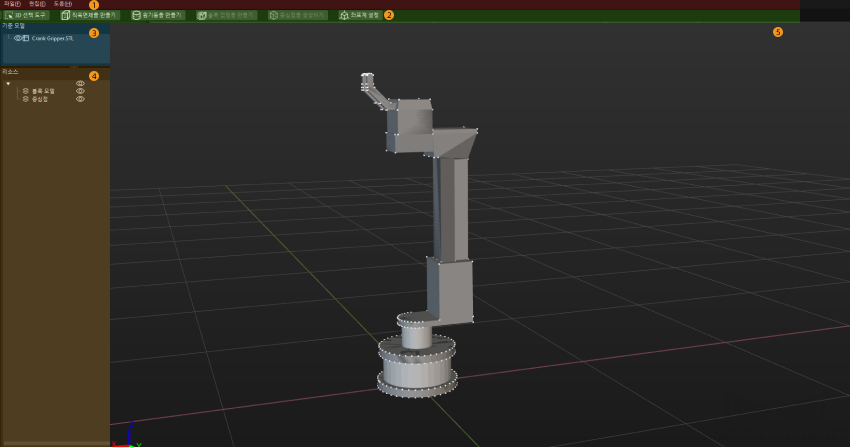Click the layer icon next to 볼록 모델
This screenshot has width=850, height=447.
pos(26,91)
